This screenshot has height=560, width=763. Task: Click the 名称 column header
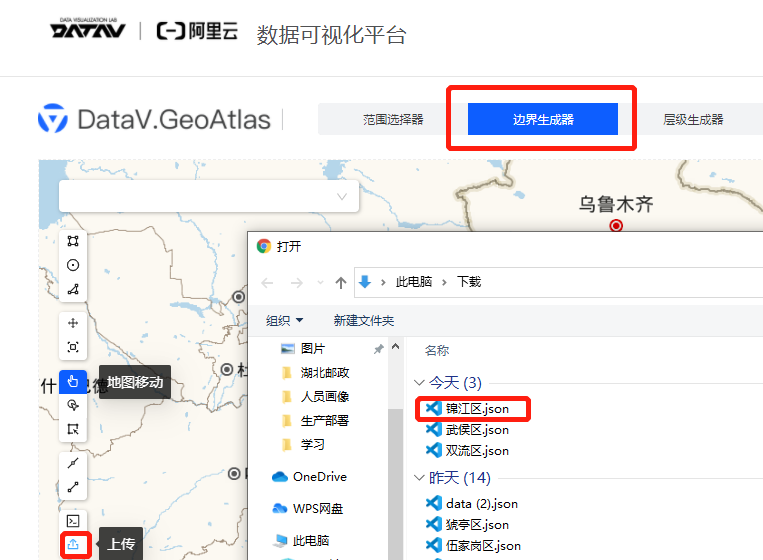(x=437, y=350)
